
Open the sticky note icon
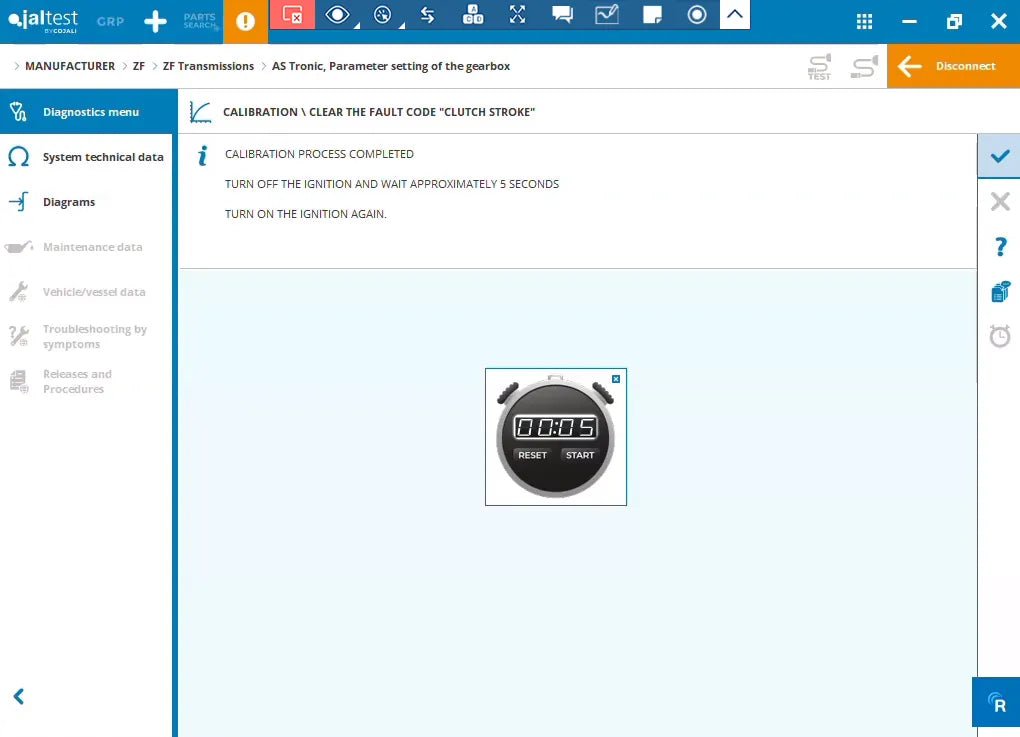coord(652,15)
